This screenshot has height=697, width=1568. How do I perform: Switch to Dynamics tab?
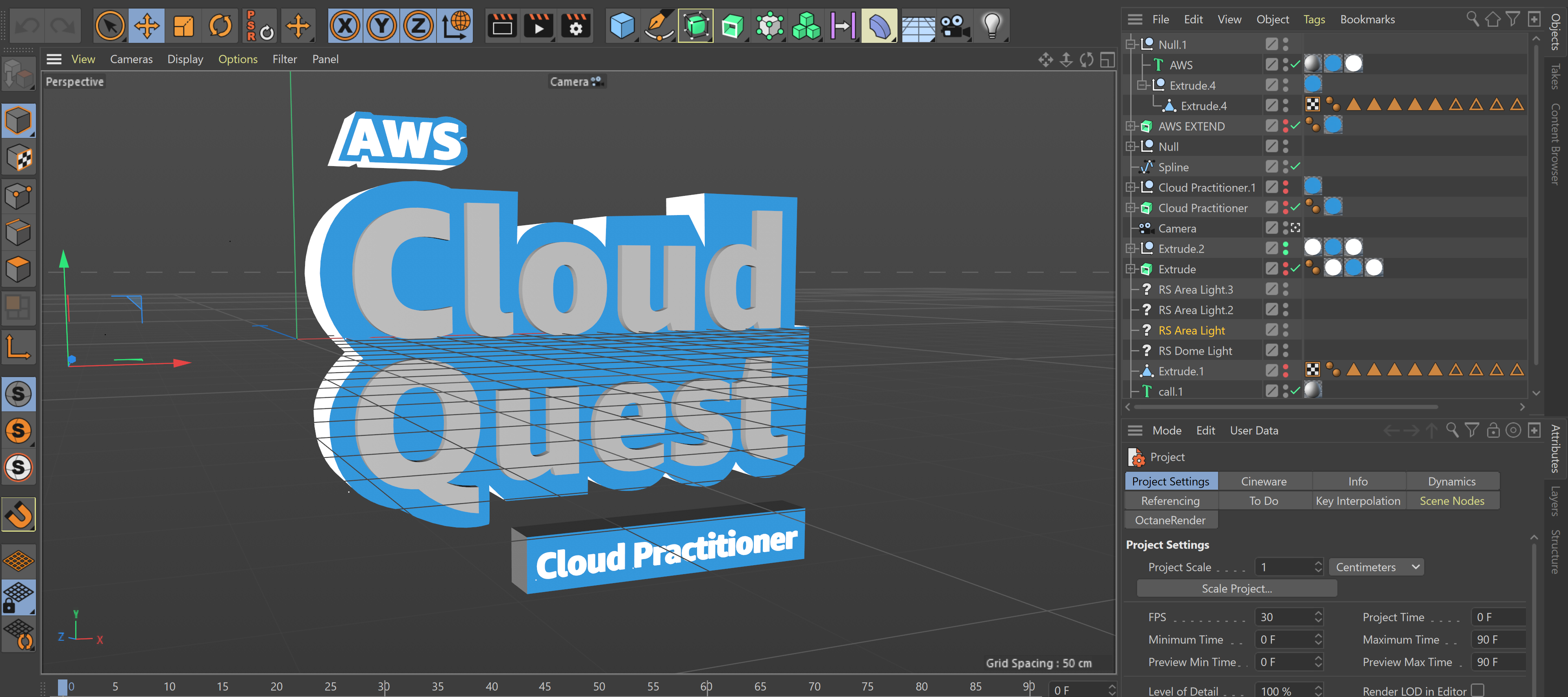(x=1451, y=481)
